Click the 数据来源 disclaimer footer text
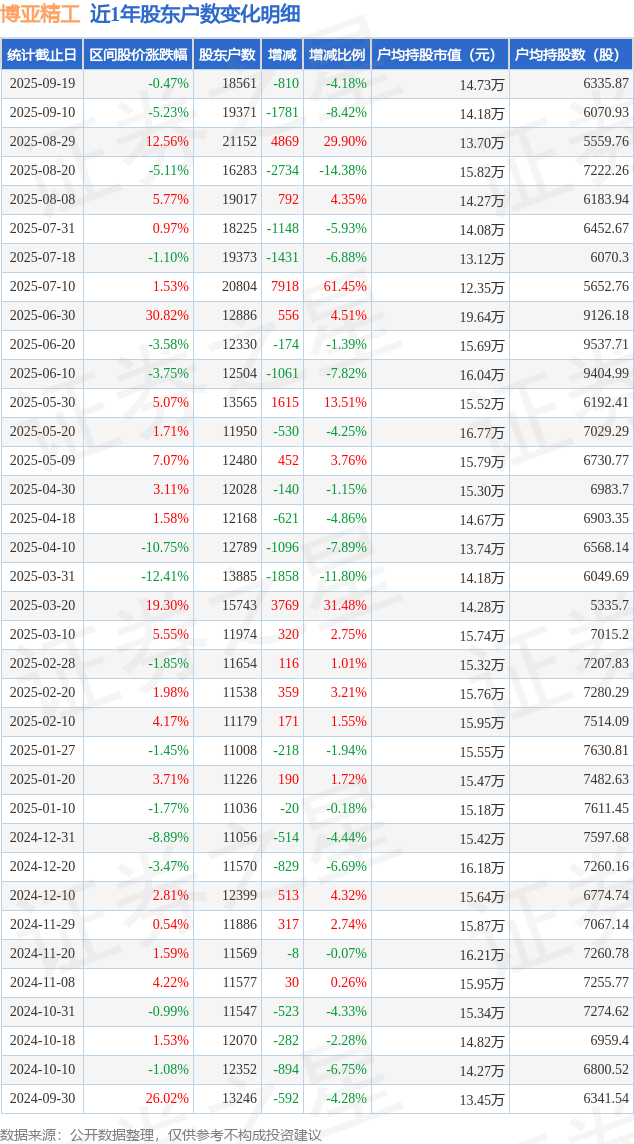Viewport: 634px width, 1144px height. coord(161,1134)
